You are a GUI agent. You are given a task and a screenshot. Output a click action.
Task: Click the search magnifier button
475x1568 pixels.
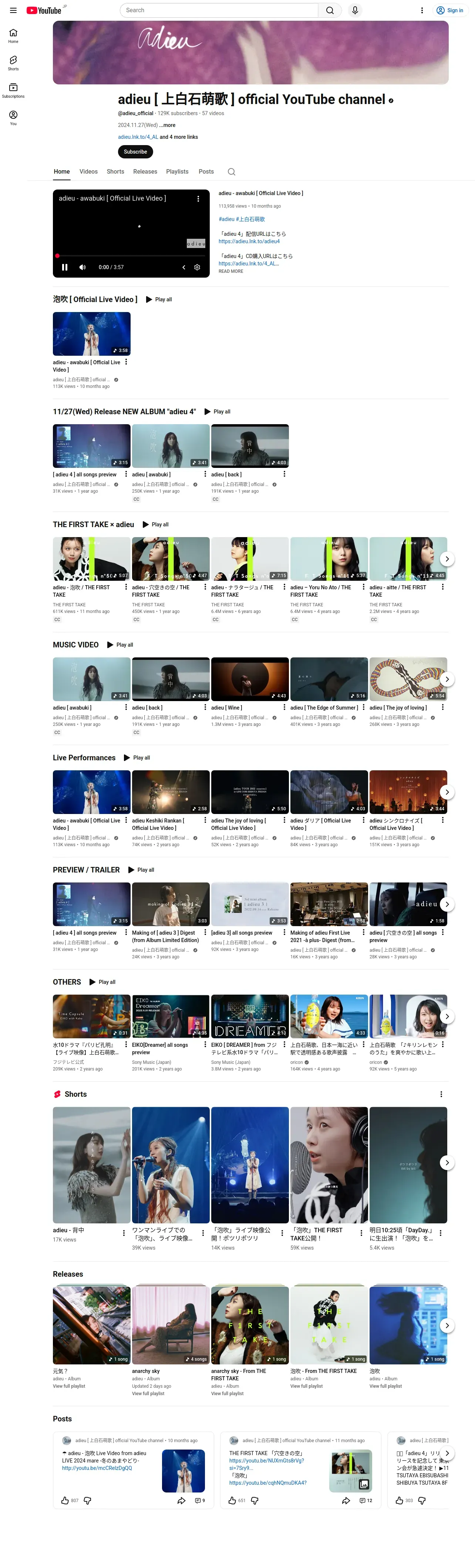(x=330, y=10)
